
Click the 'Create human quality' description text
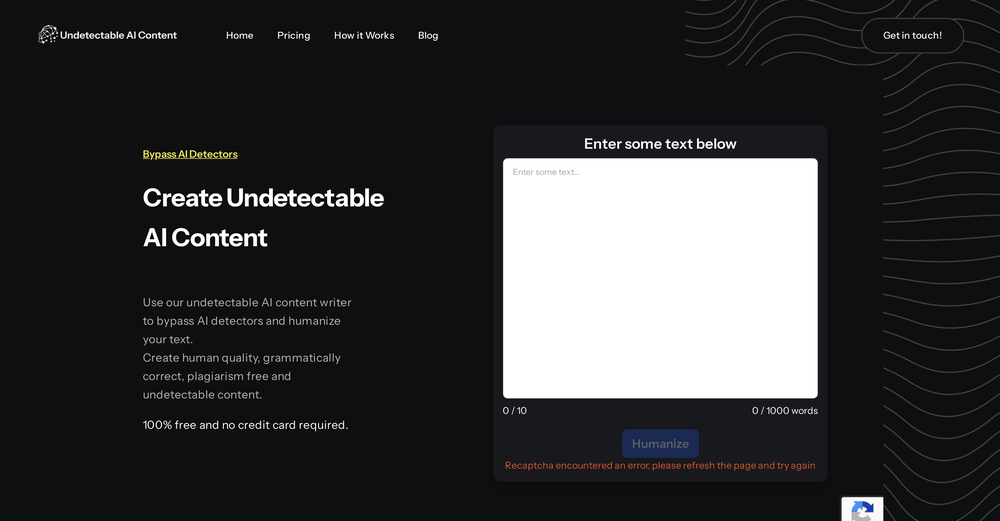pos(241,376)
